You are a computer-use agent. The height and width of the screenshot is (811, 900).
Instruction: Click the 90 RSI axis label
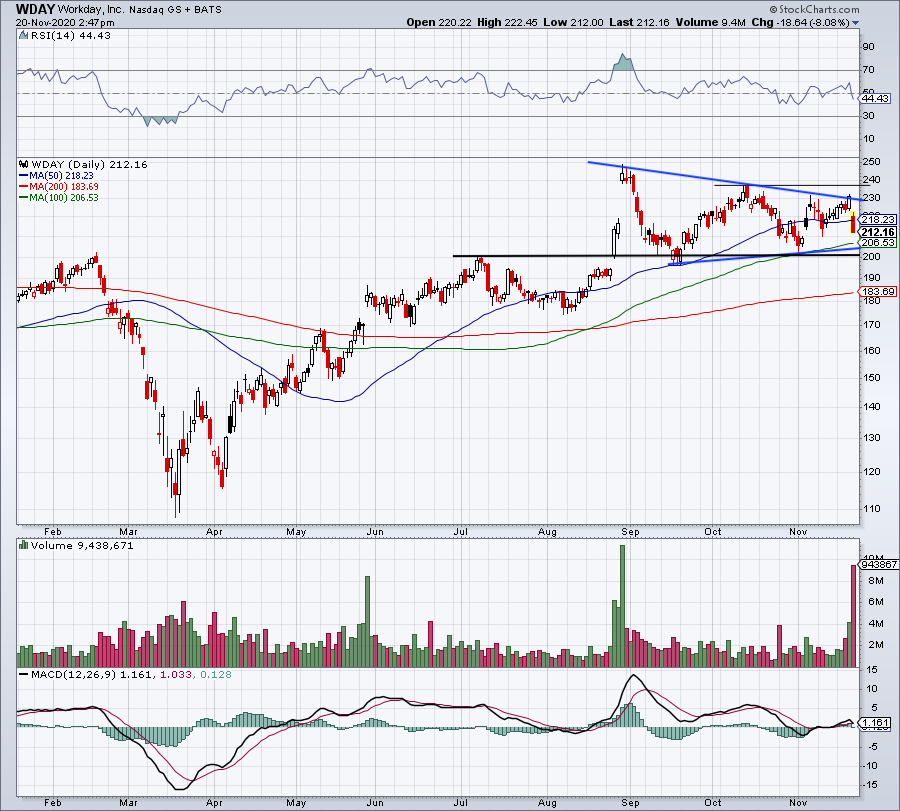tap(868, 47)
